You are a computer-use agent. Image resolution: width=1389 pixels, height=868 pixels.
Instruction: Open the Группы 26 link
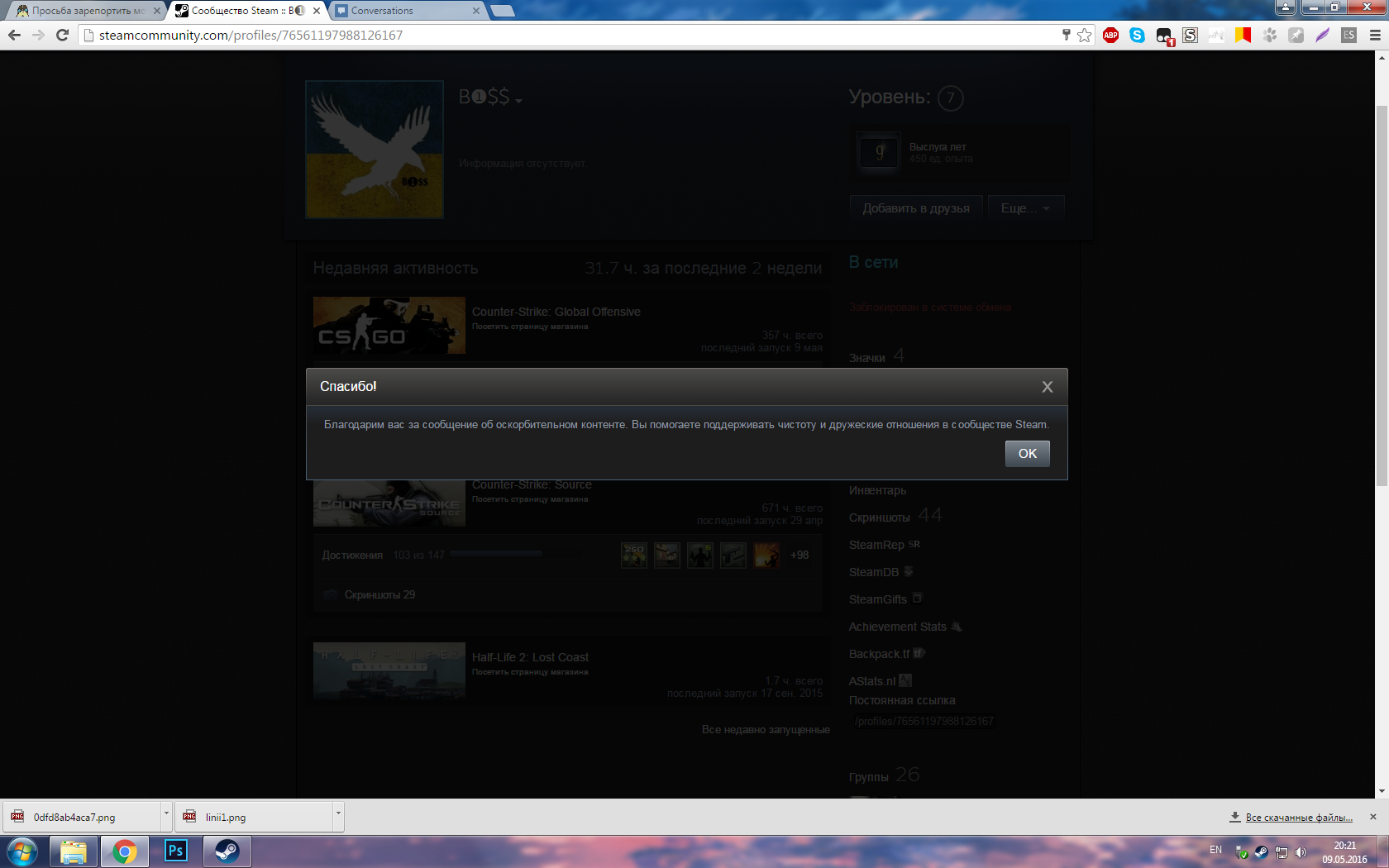pyautogui.click(x=884, y=775)
